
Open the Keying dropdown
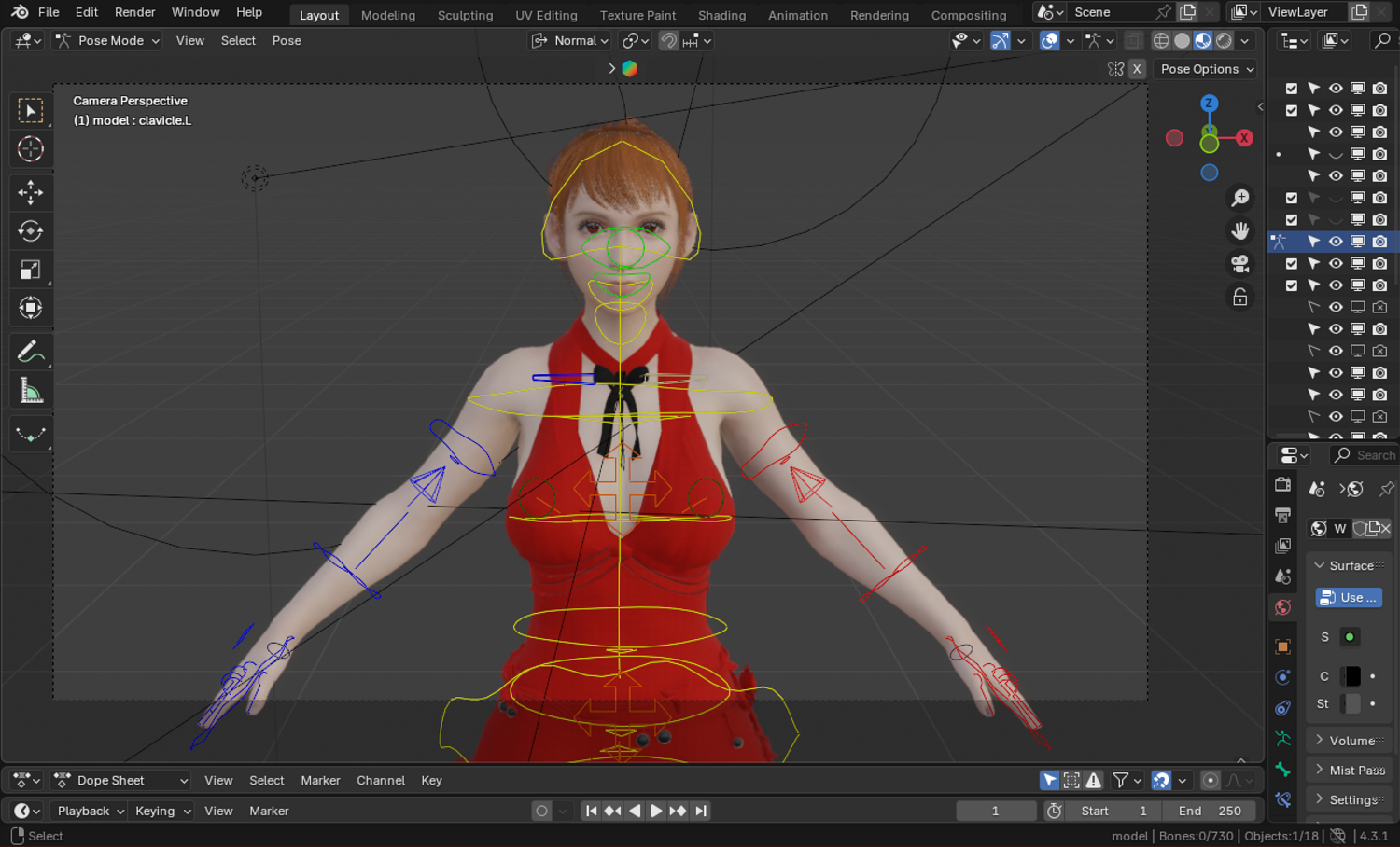161,812
